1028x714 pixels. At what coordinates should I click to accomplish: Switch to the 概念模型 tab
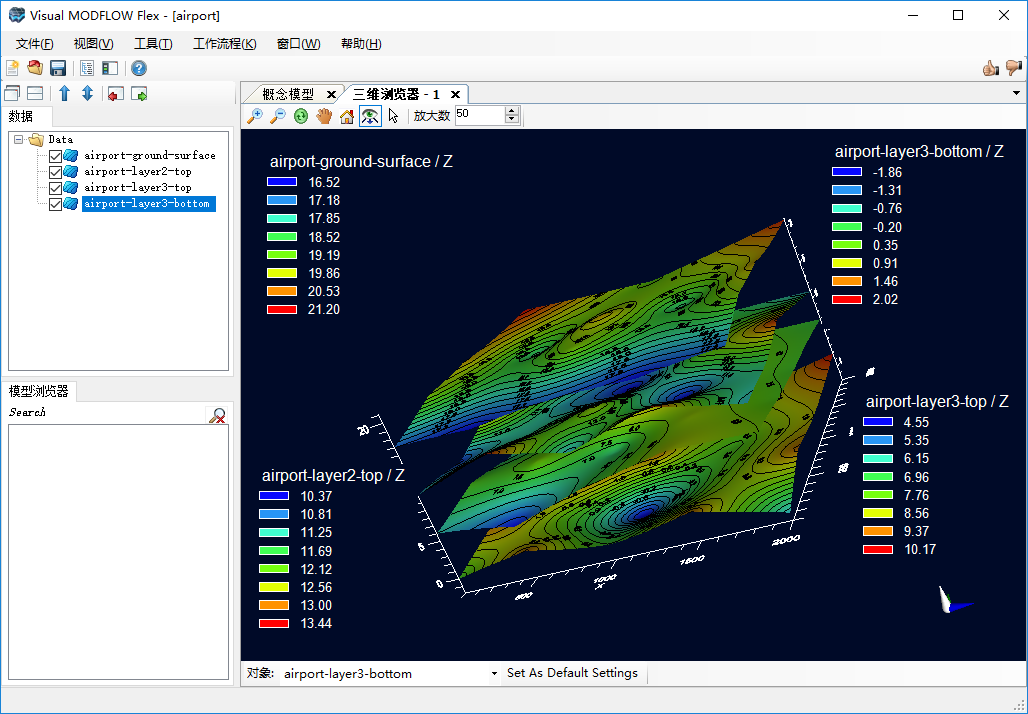click(x=287, y=94)
